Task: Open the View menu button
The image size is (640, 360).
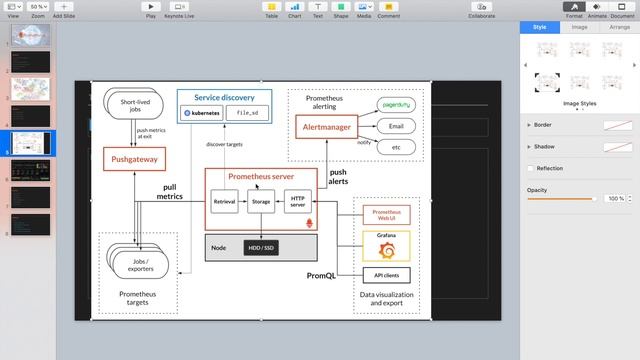Action: (13, 7)
